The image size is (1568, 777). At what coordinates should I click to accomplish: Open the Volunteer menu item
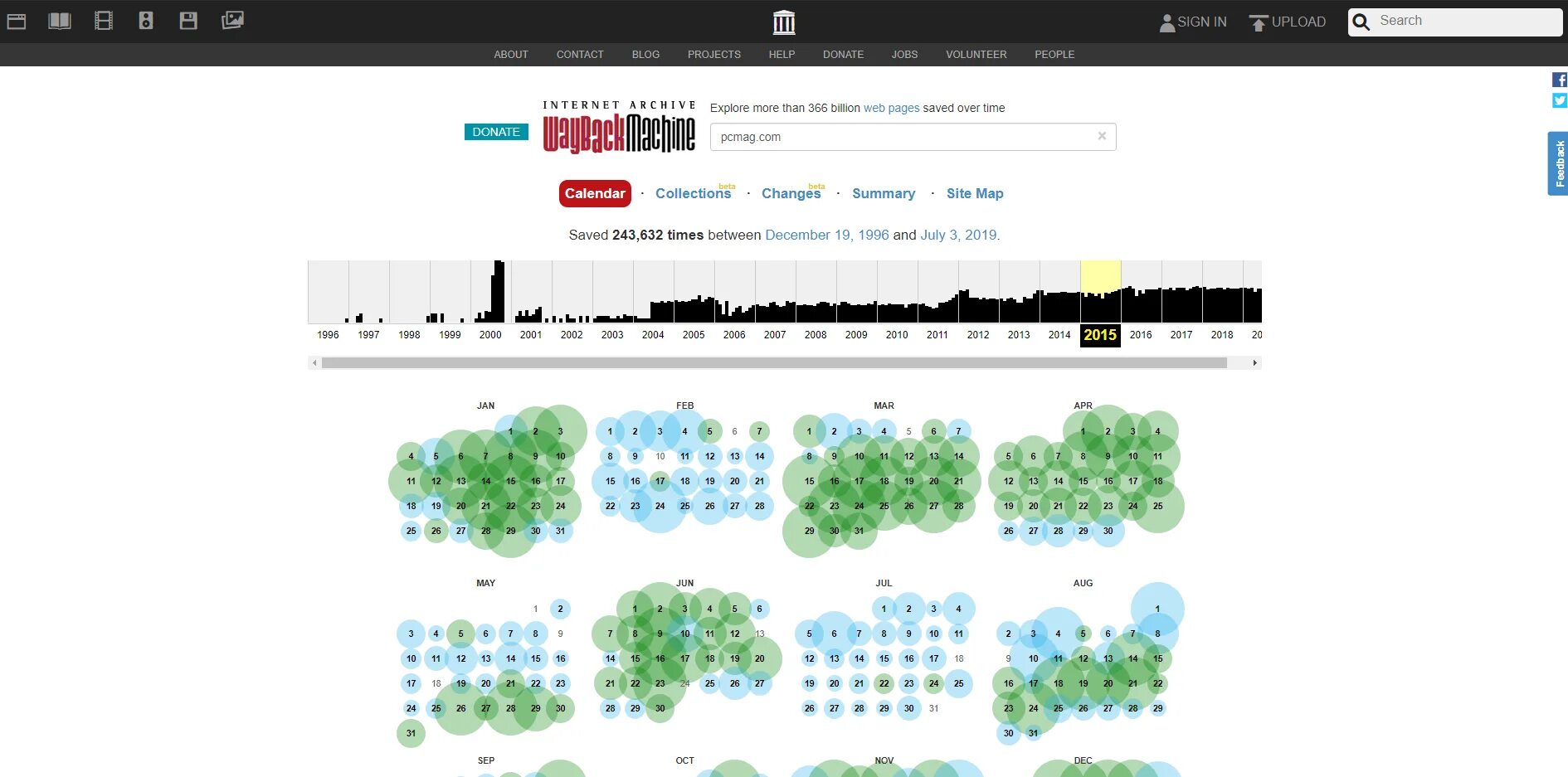(x=976, y=55)
